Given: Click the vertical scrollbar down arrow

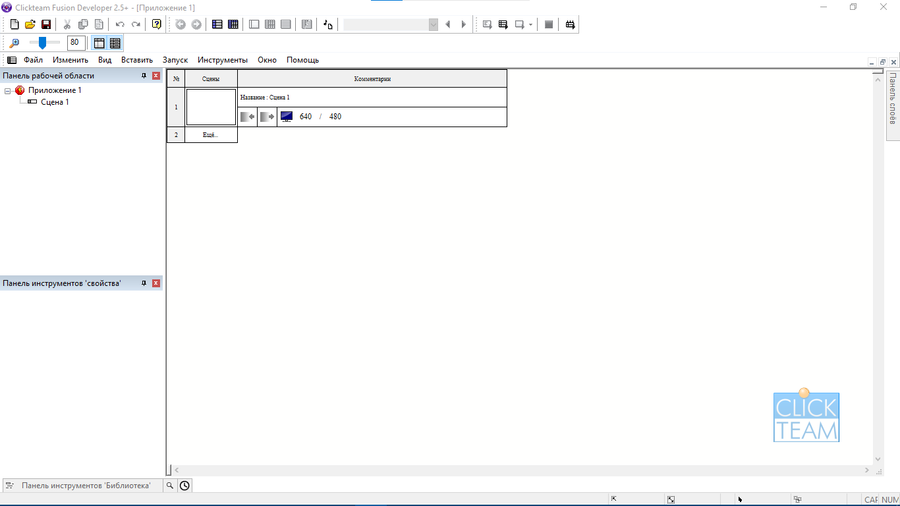Looking at the screenshot, I should [878, 460].
